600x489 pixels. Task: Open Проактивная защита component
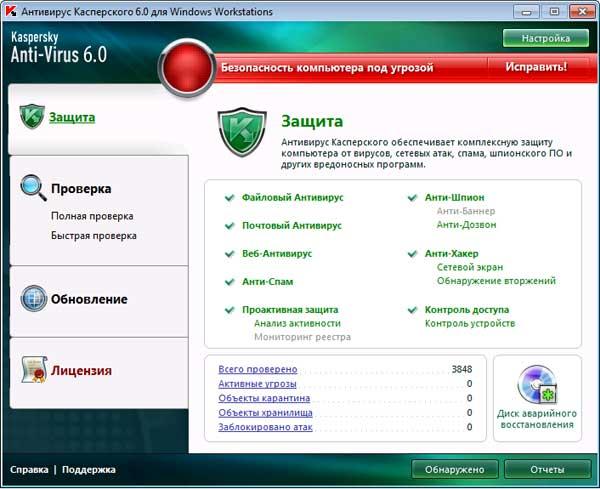[x=290, y=310]
